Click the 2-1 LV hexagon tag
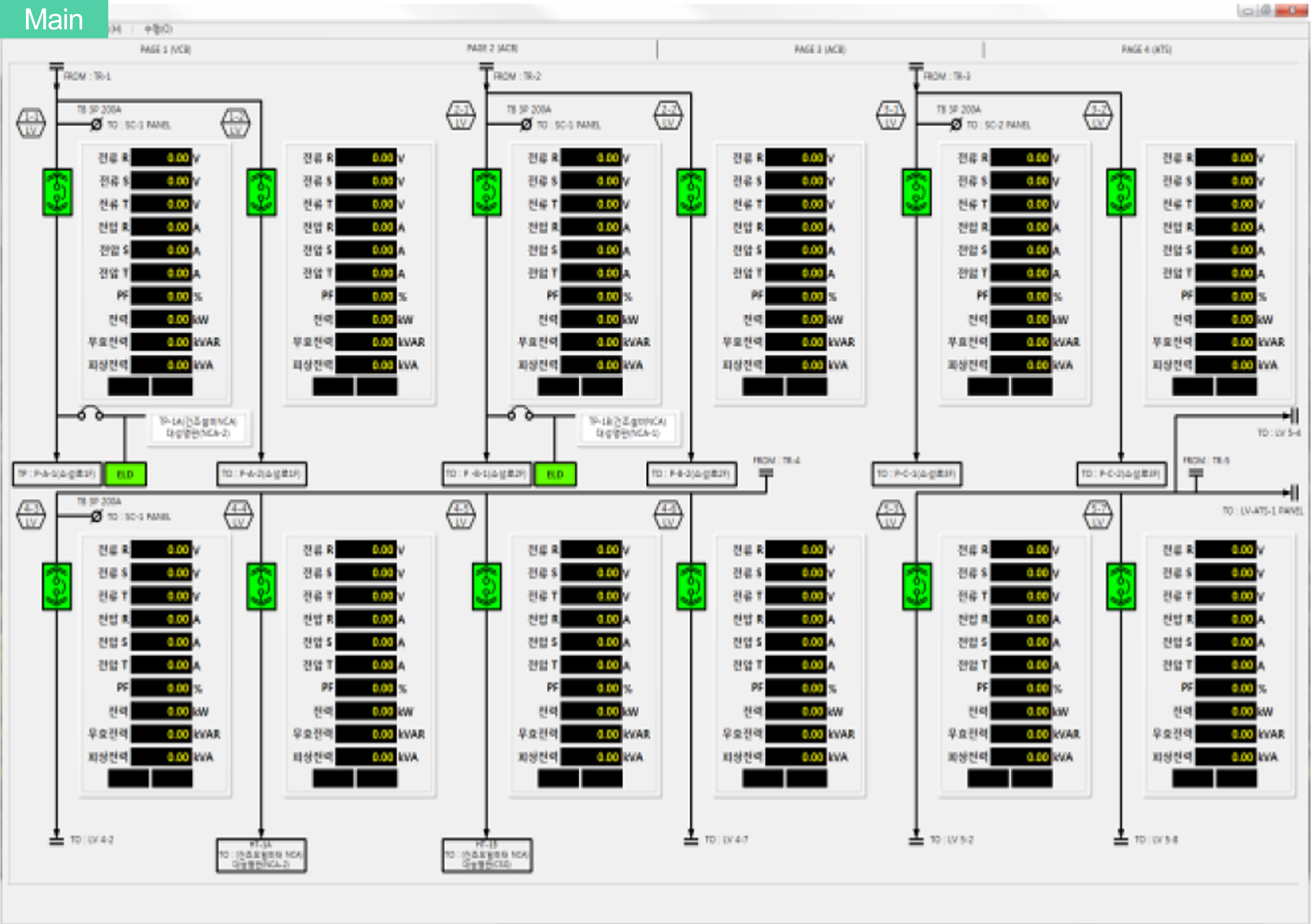 click(x=461, y=115)
